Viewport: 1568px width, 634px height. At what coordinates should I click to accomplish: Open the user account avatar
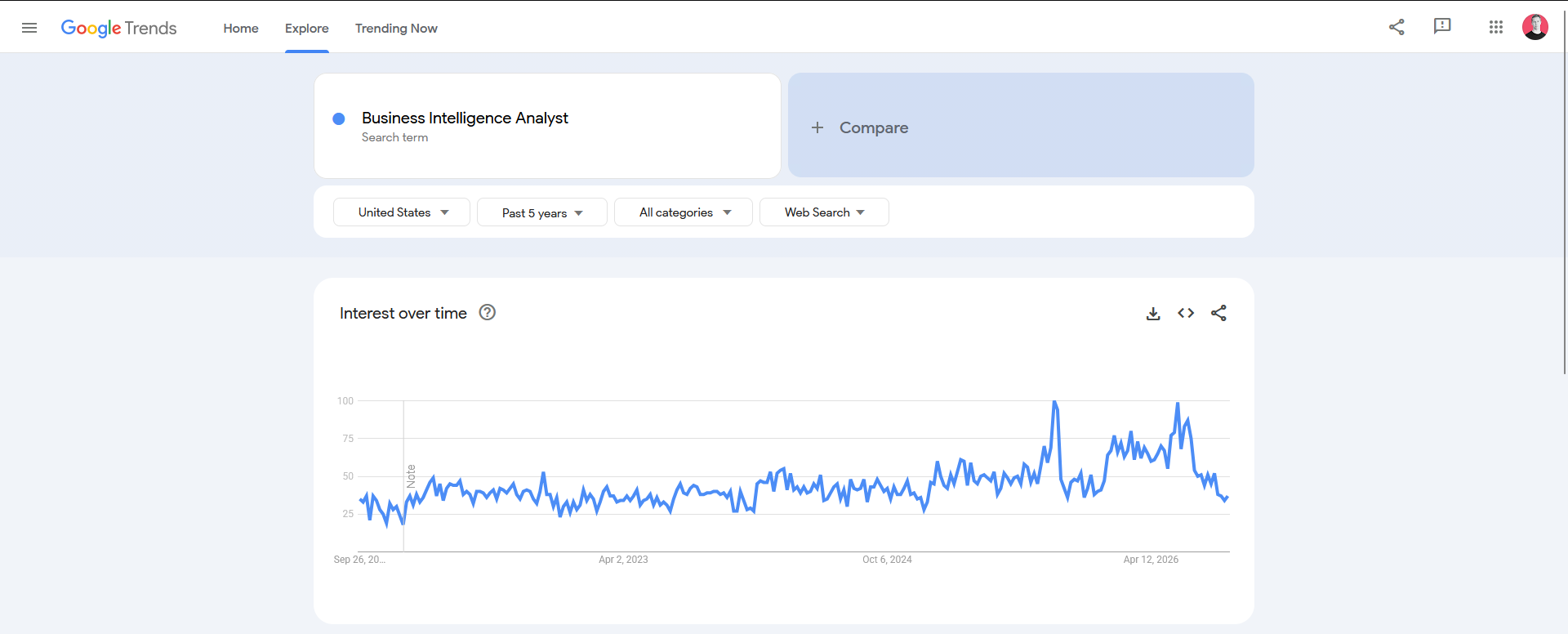point(1535,27)
